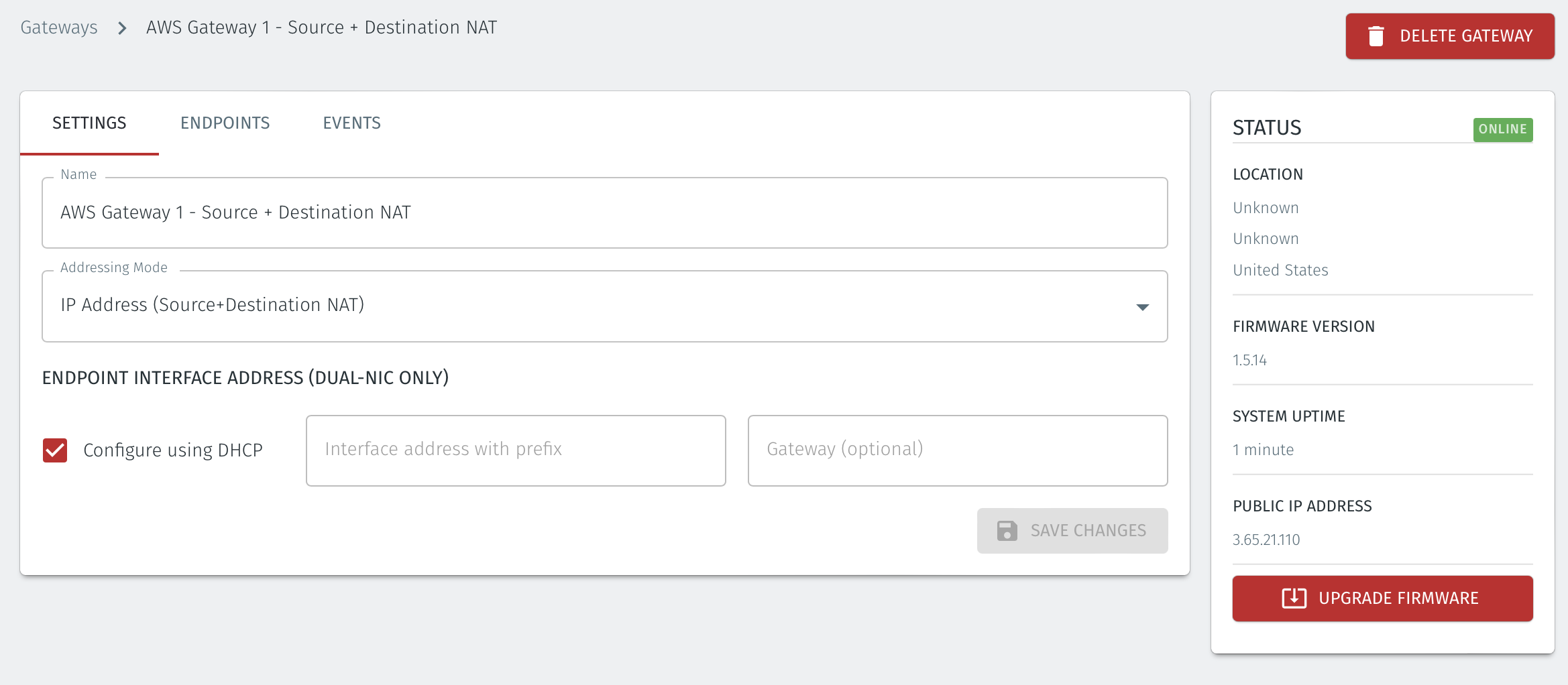Click the firmware download icon
The image size is (1568, 685).
pyautogui.click(x=1294, y=598)
